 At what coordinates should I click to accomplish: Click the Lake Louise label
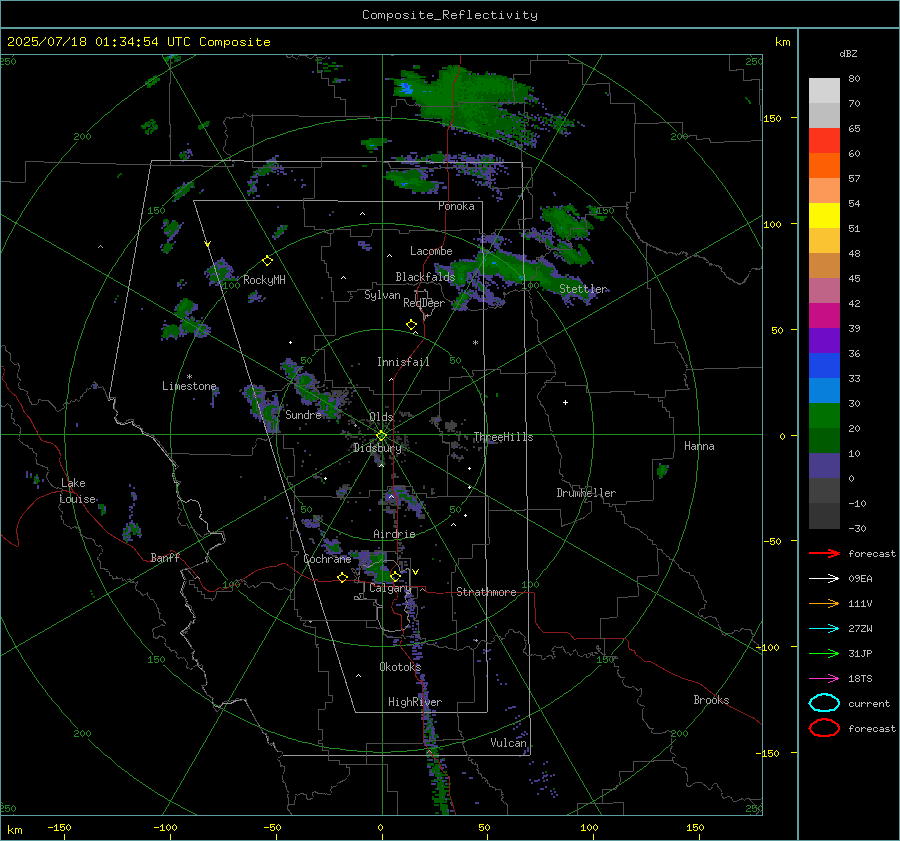point(77,491)
